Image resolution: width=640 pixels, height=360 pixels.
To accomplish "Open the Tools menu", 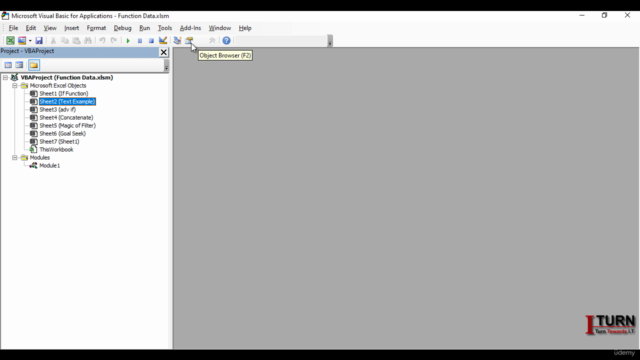I will point(165,28).
